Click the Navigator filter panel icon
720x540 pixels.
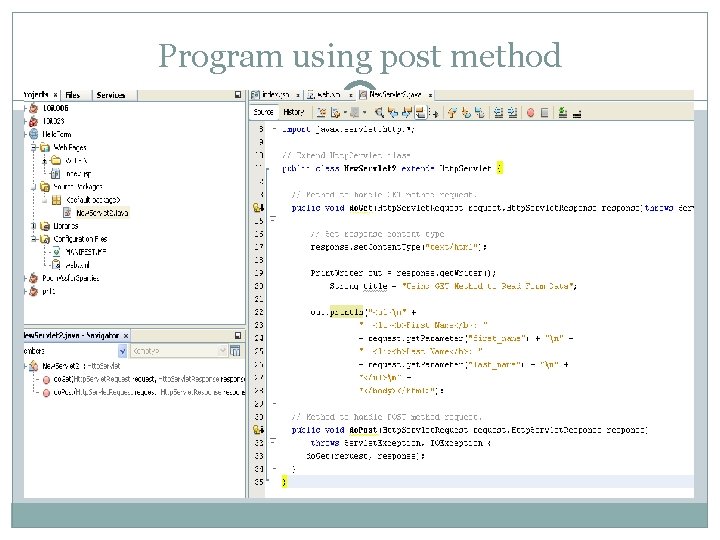[x=235, y=351]
